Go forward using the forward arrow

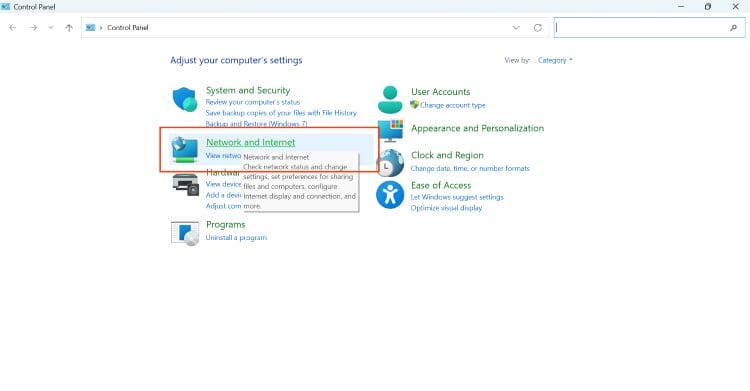33,28
